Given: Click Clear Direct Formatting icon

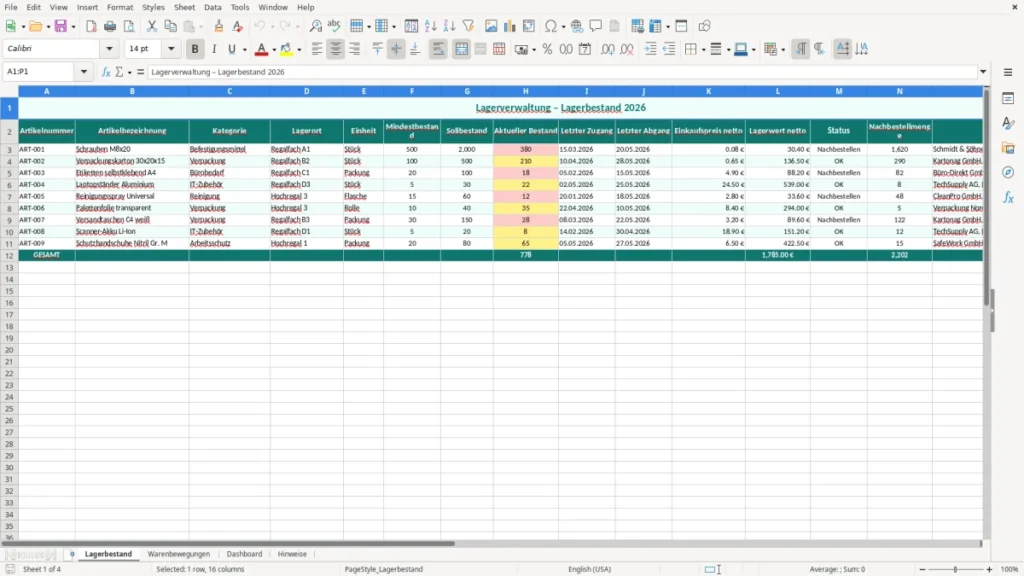Looking at the screenshot, I should 238,26.
